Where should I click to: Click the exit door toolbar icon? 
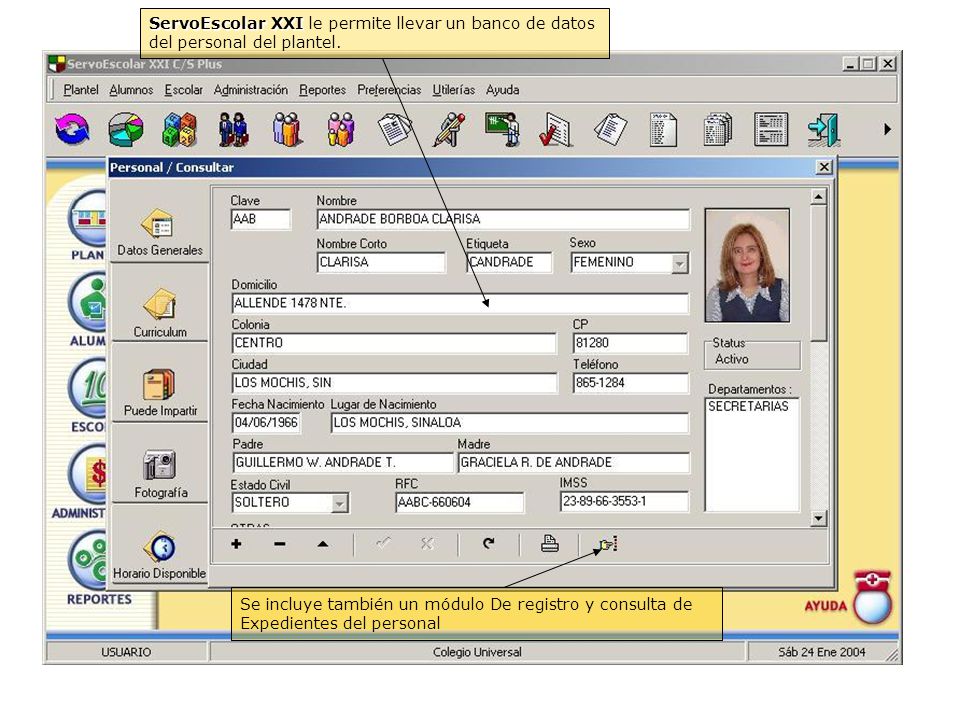click(824, 129)
